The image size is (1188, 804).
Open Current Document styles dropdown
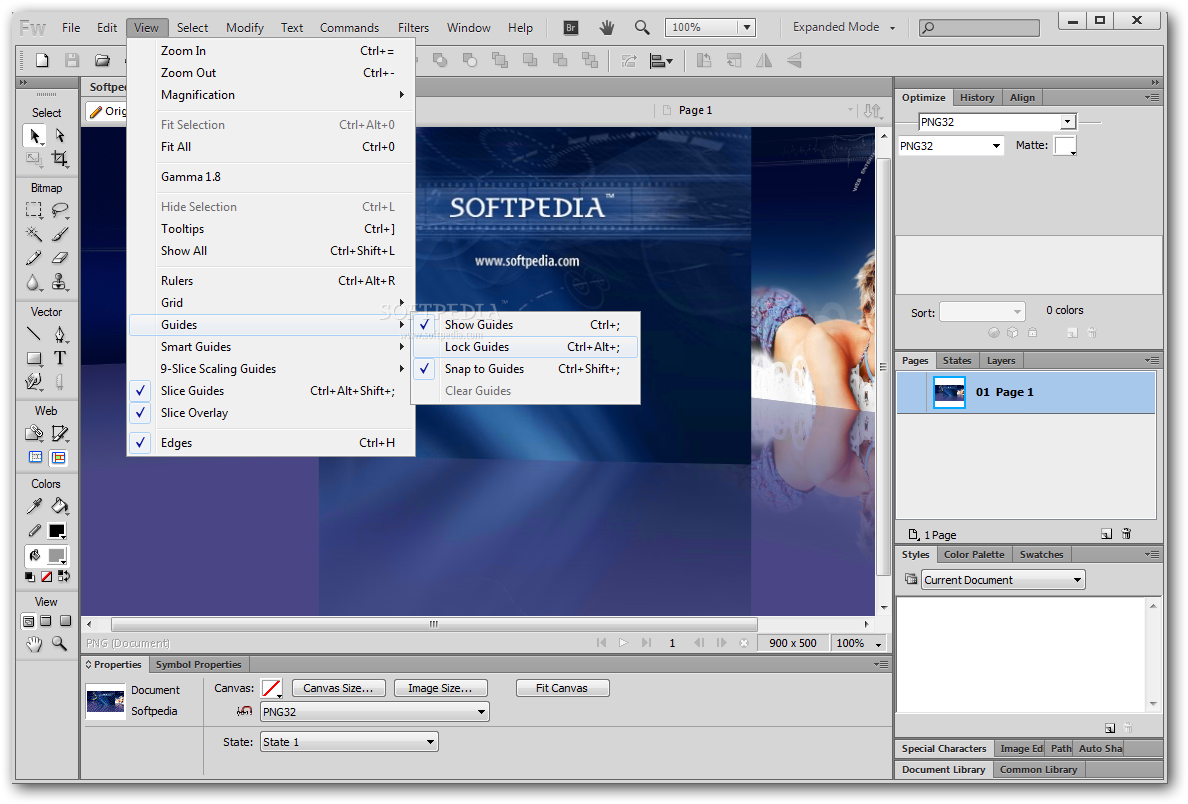[x=1003, y=580]
